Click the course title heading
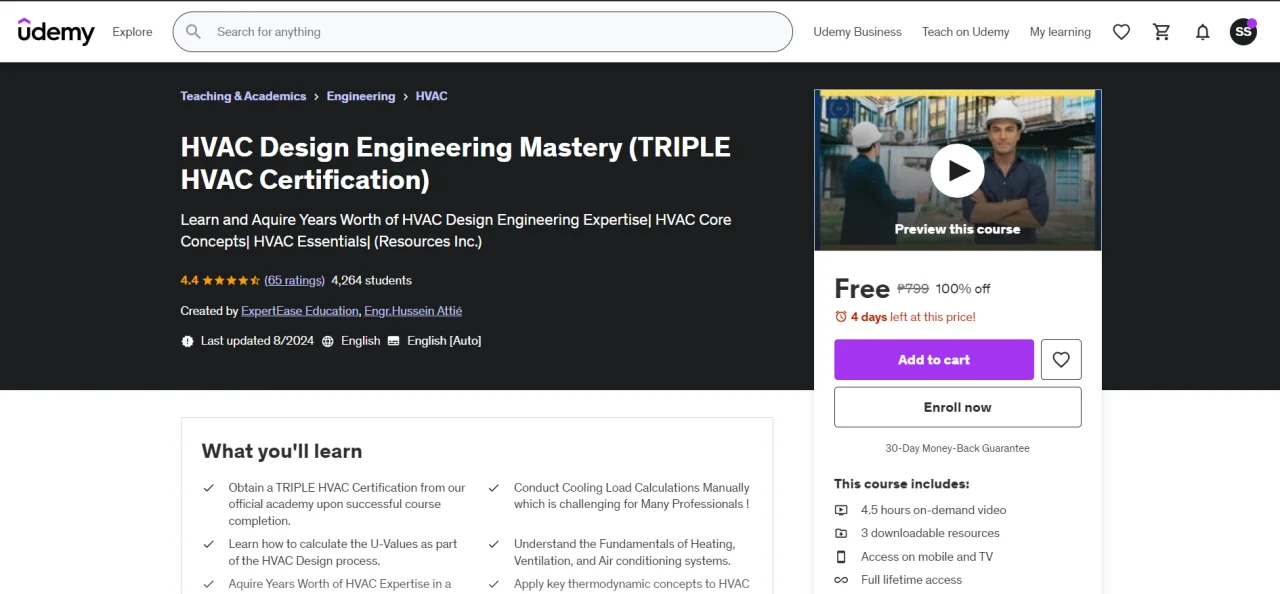 click(x=455, y=163)
